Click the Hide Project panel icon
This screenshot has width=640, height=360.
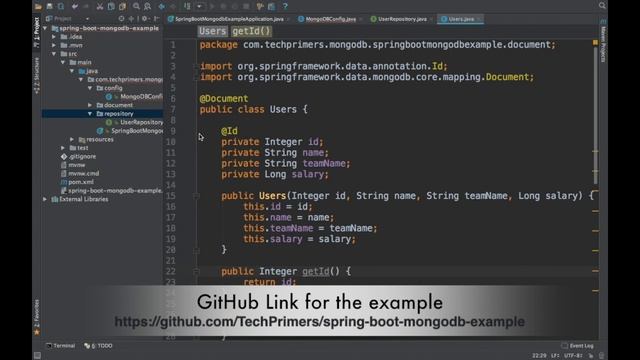156,19
